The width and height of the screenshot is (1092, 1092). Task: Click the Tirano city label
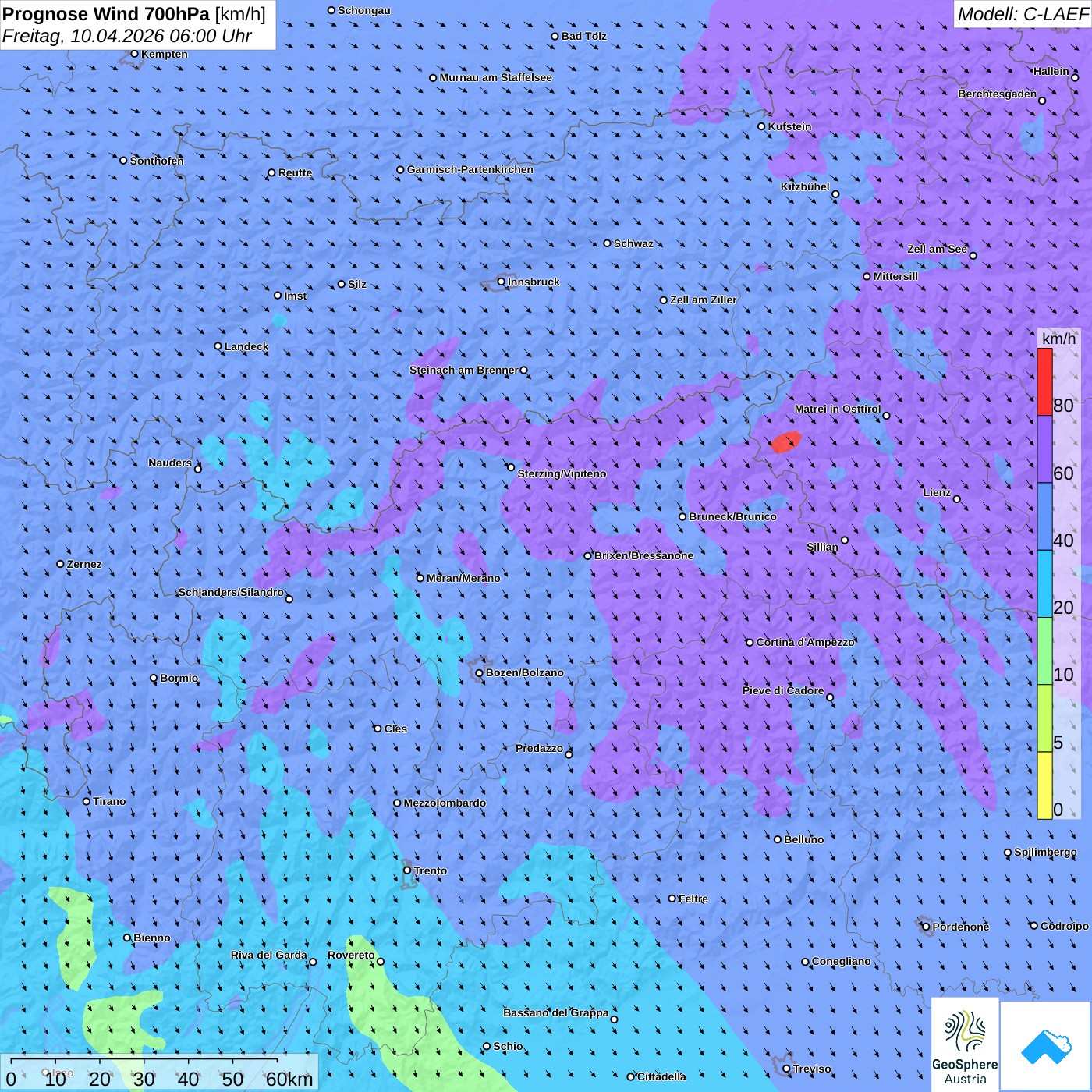point(109,801)
